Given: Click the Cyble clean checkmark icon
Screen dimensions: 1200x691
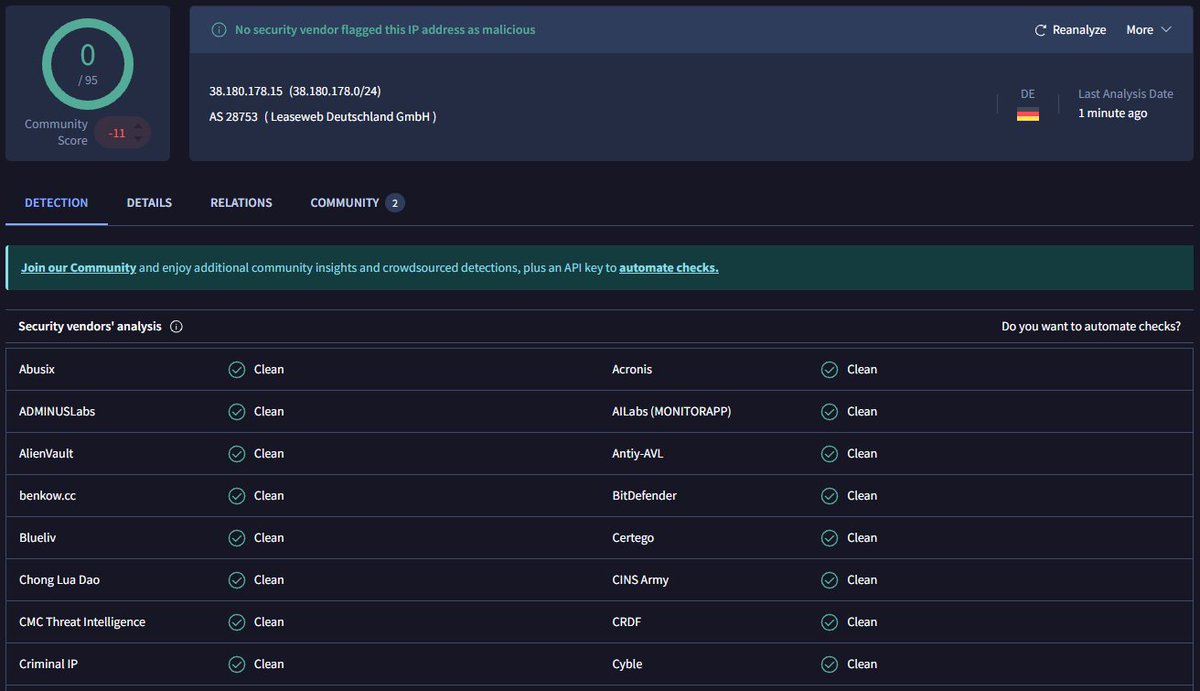Looking at the screenshot, I should click(x=830, y=664).
